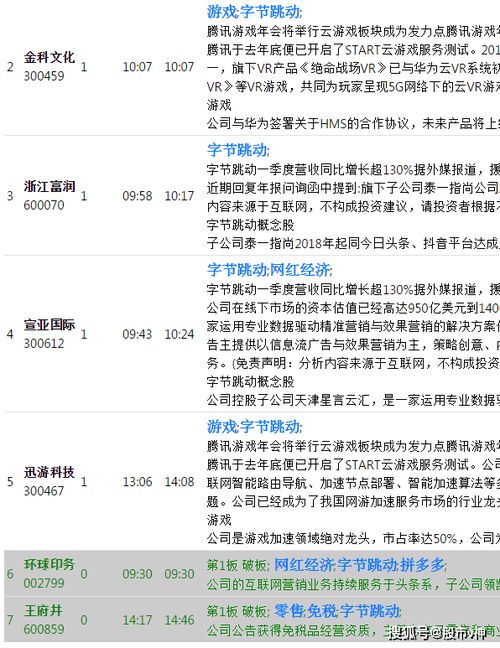Click stock name 宣亚国际

(x=49, y=325)
